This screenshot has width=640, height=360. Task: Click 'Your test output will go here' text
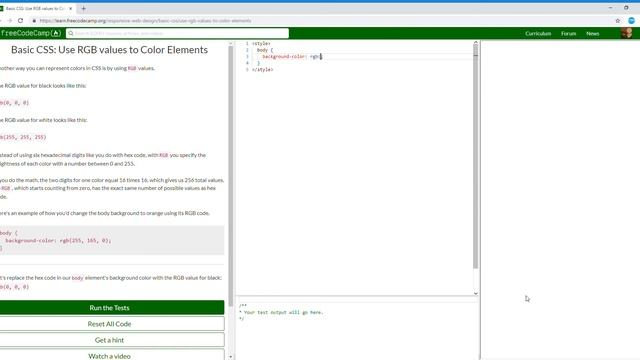tap(283, 312)
